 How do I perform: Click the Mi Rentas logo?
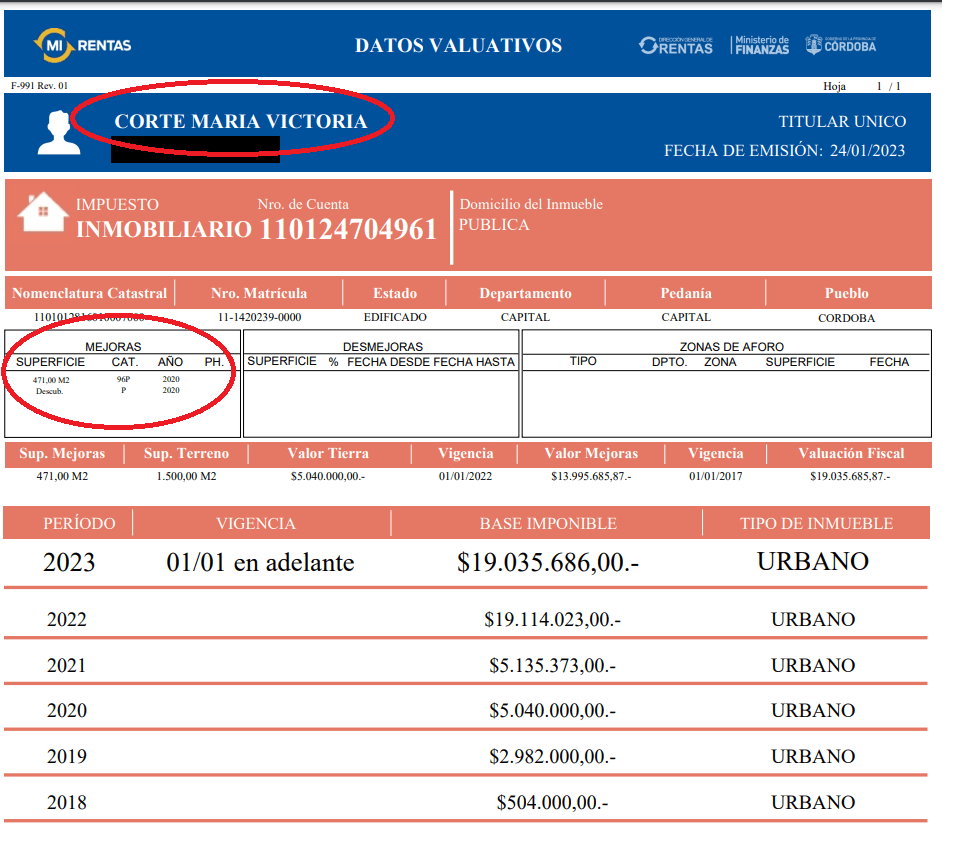pyautogui.click(x=82, y=44)
